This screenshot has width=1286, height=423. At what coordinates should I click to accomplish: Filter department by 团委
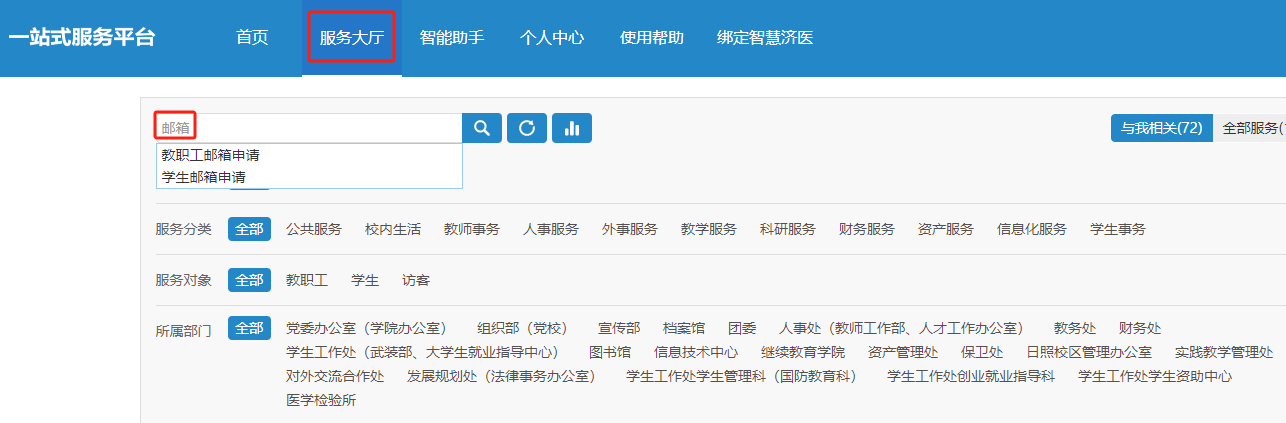(x=742, y=328)
